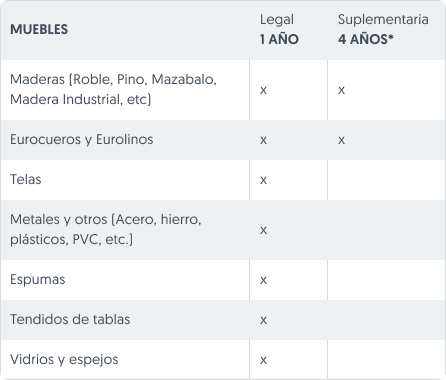446x380 pixels.
Task: Select the Tendidos de tablas row label
Action: pos(70,319)
